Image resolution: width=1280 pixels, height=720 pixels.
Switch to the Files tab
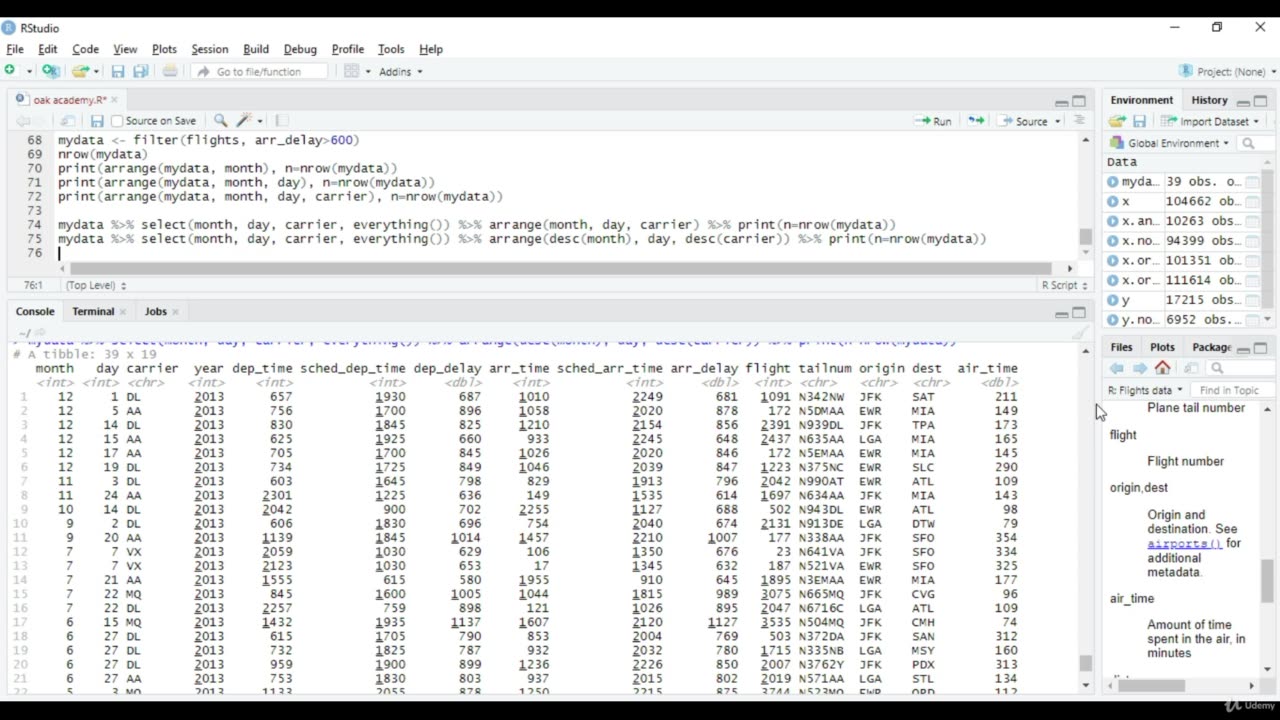(x=1122, y=347)
